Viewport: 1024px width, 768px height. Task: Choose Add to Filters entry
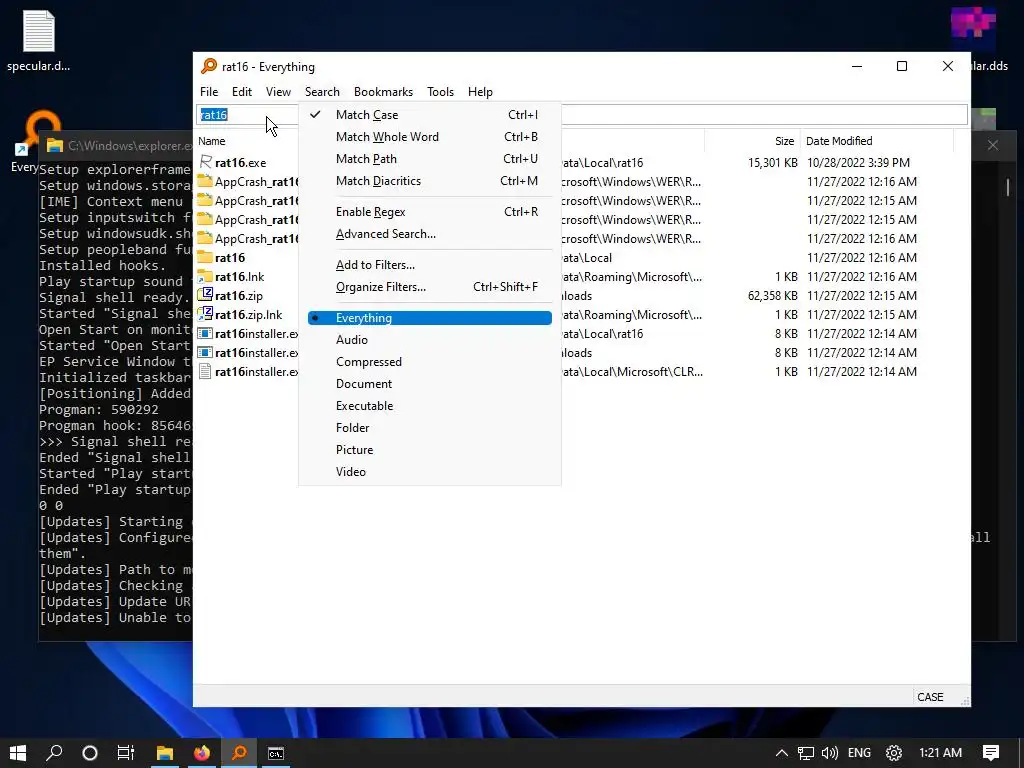pyautogui.click(x=430, y=265)
